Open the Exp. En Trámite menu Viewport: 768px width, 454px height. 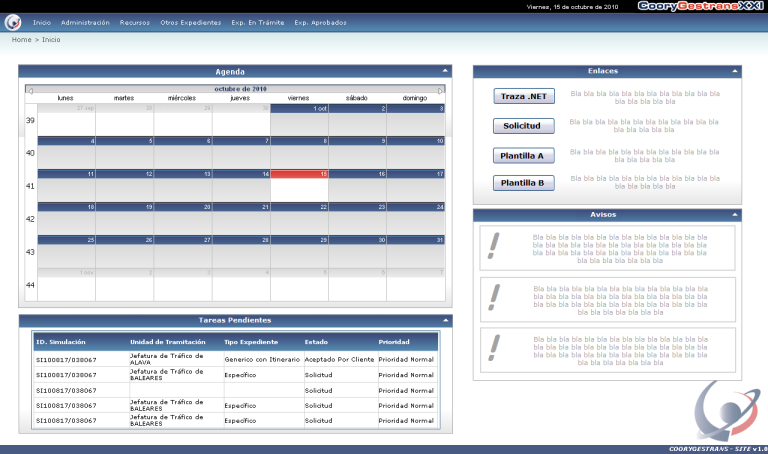pyautogui.click(x=257, y=22)
